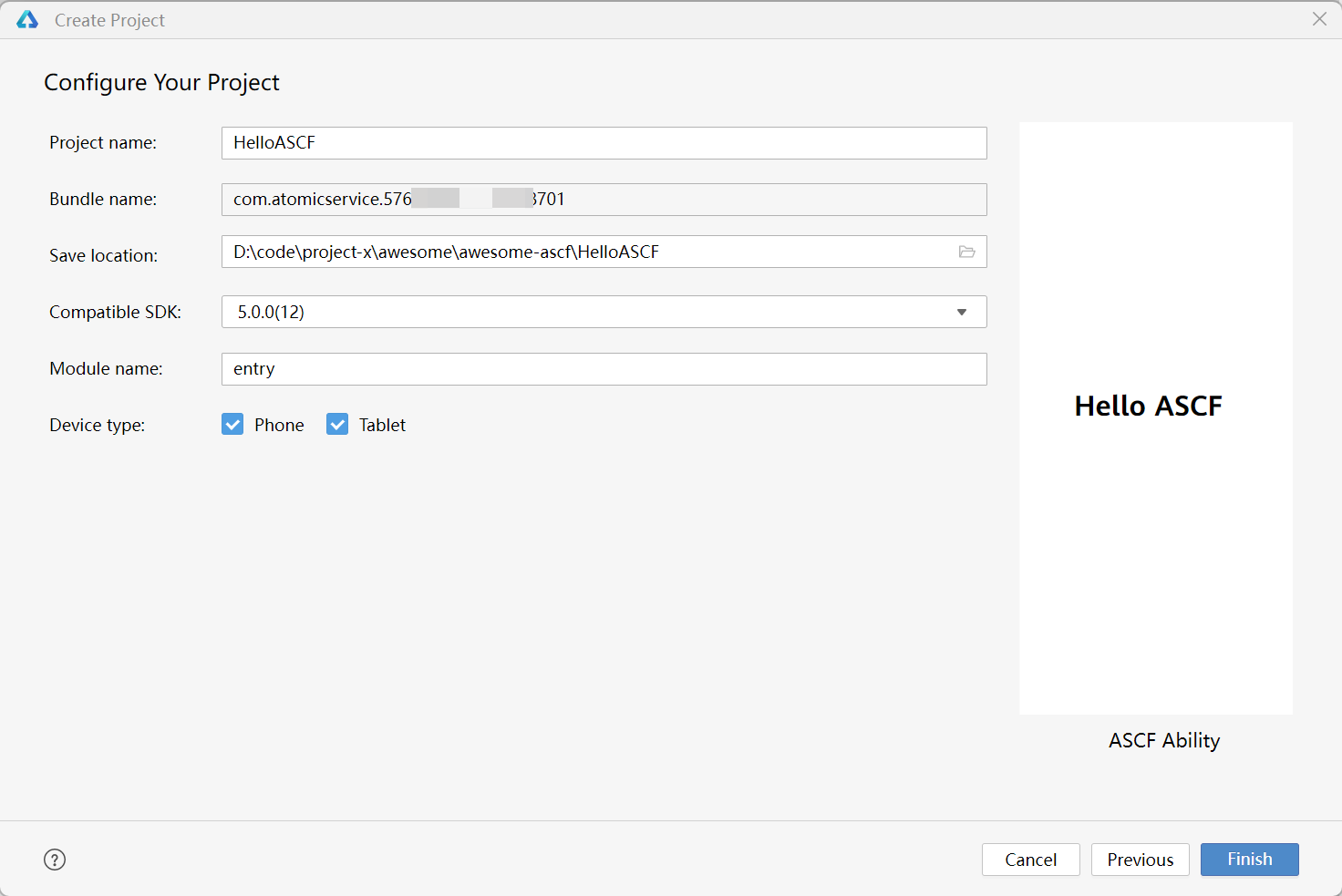Click the Bundle name input field
1342x896 pixels.
click(604, 200)
